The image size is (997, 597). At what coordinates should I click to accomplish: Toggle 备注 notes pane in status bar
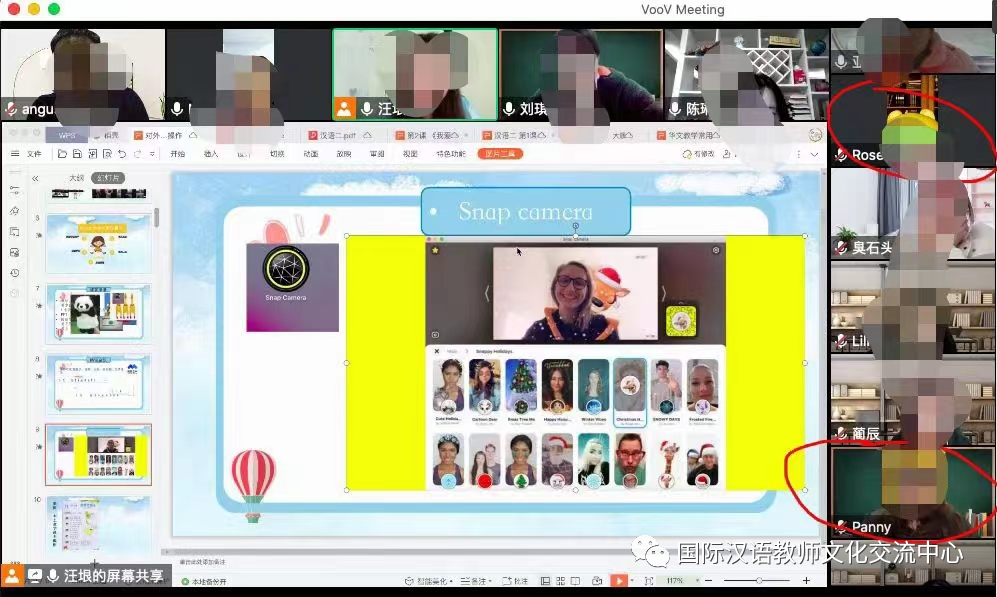[x=474, y=580]
